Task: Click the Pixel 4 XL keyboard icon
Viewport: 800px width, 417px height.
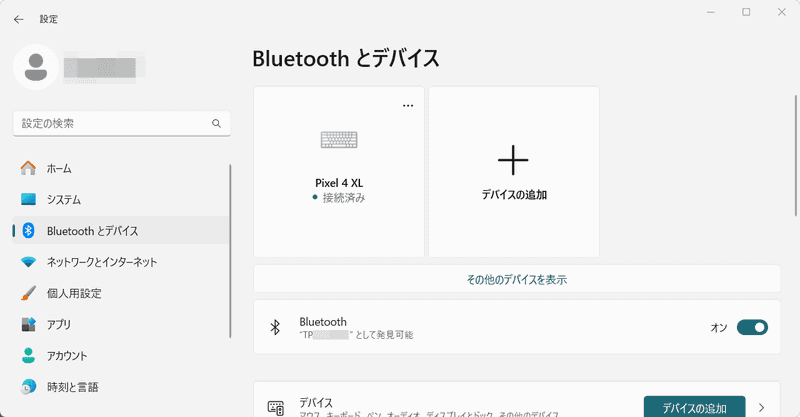Action: pos(339,139)
